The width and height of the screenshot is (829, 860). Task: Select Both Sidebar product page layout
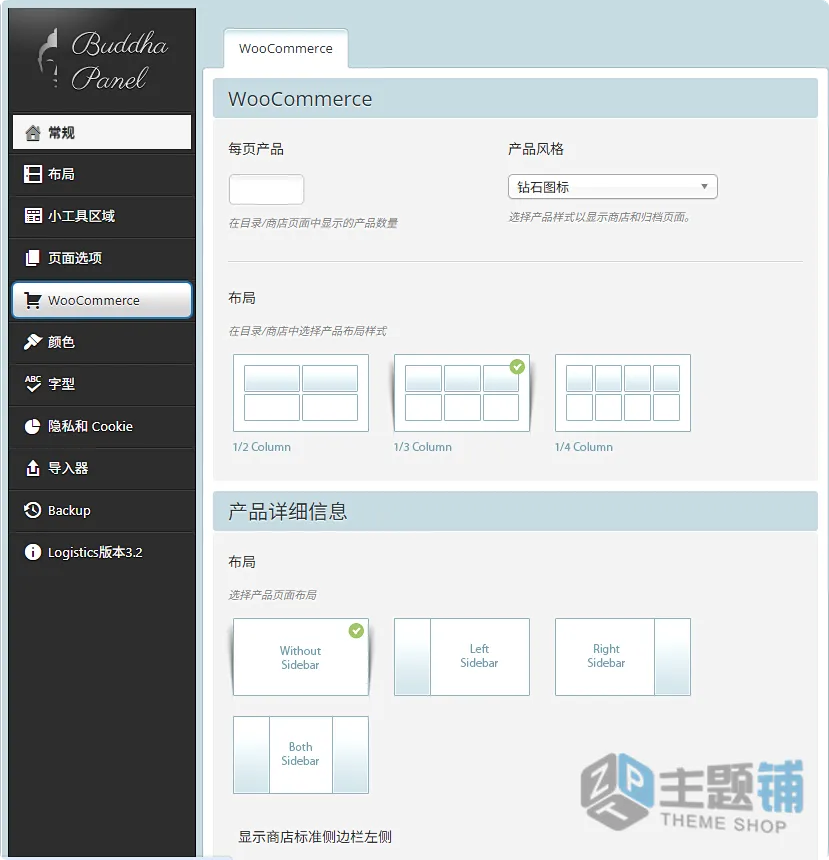[x=301, y=755]
